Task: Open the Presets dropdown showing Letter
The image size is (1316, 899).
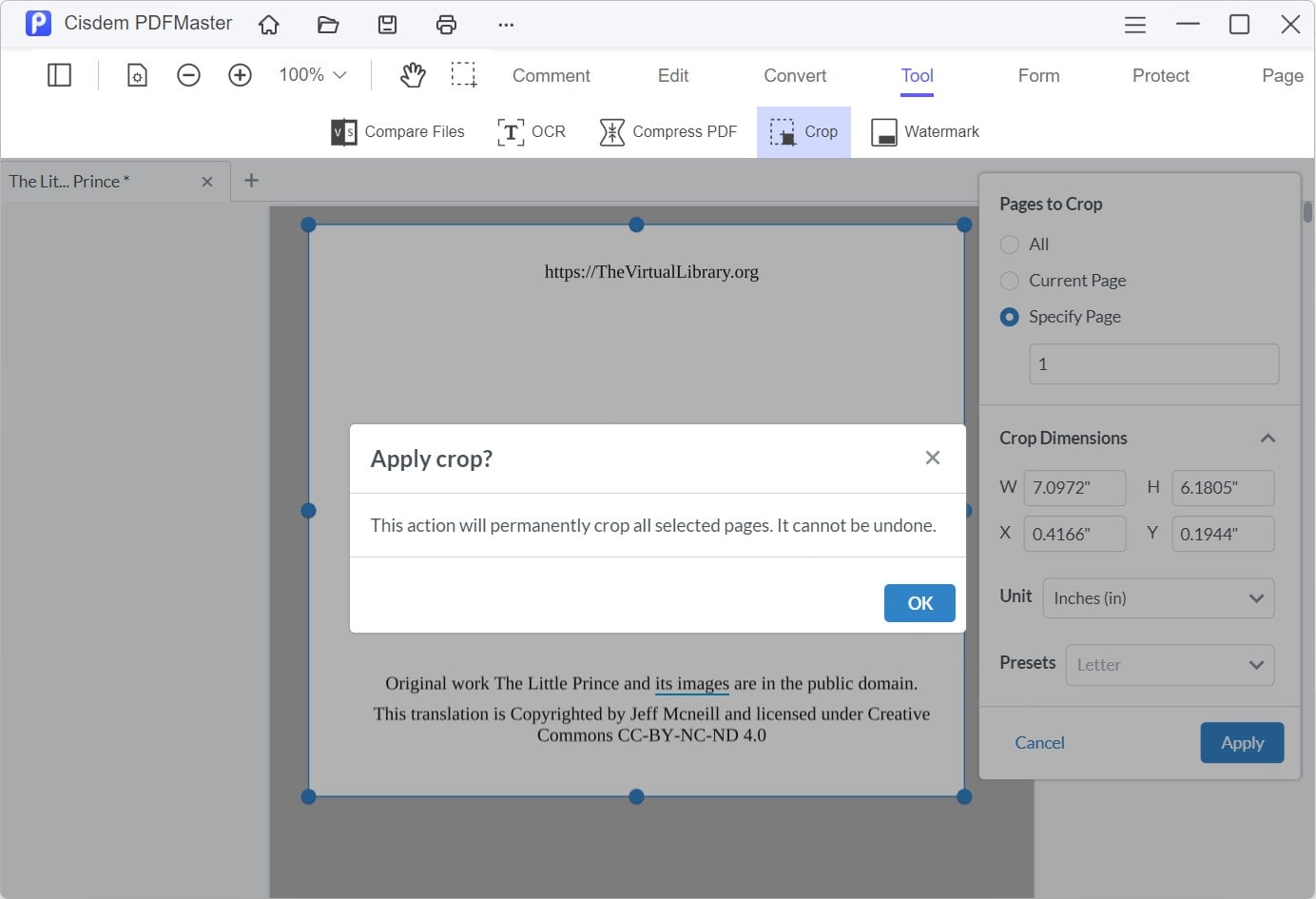Action: [1169, 665]
